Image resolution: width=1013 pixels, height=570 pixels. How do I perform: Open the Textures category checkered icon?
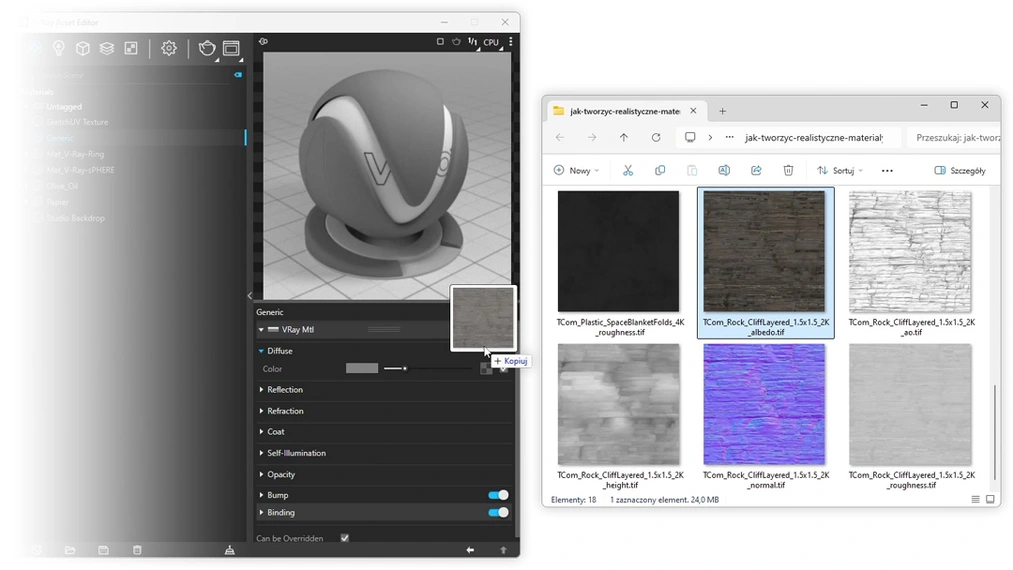[130, 48]
